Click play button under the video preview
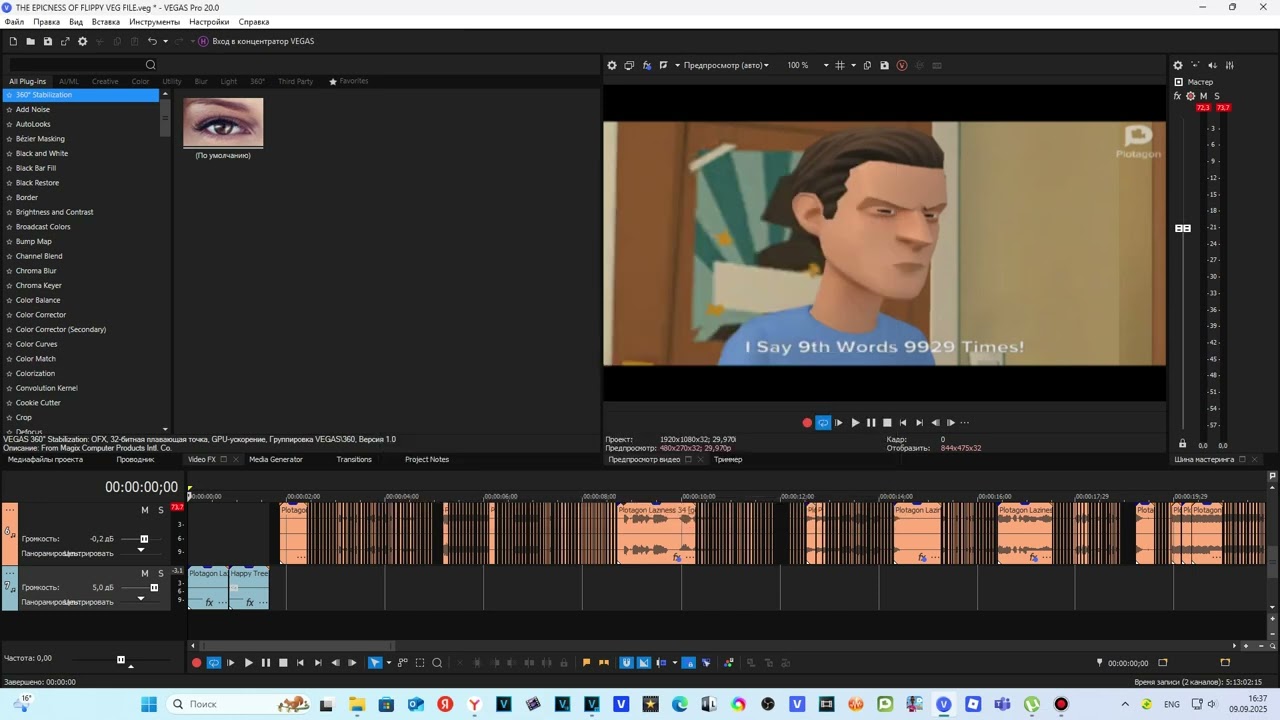 pyautogui.click(x=855, y=422)
